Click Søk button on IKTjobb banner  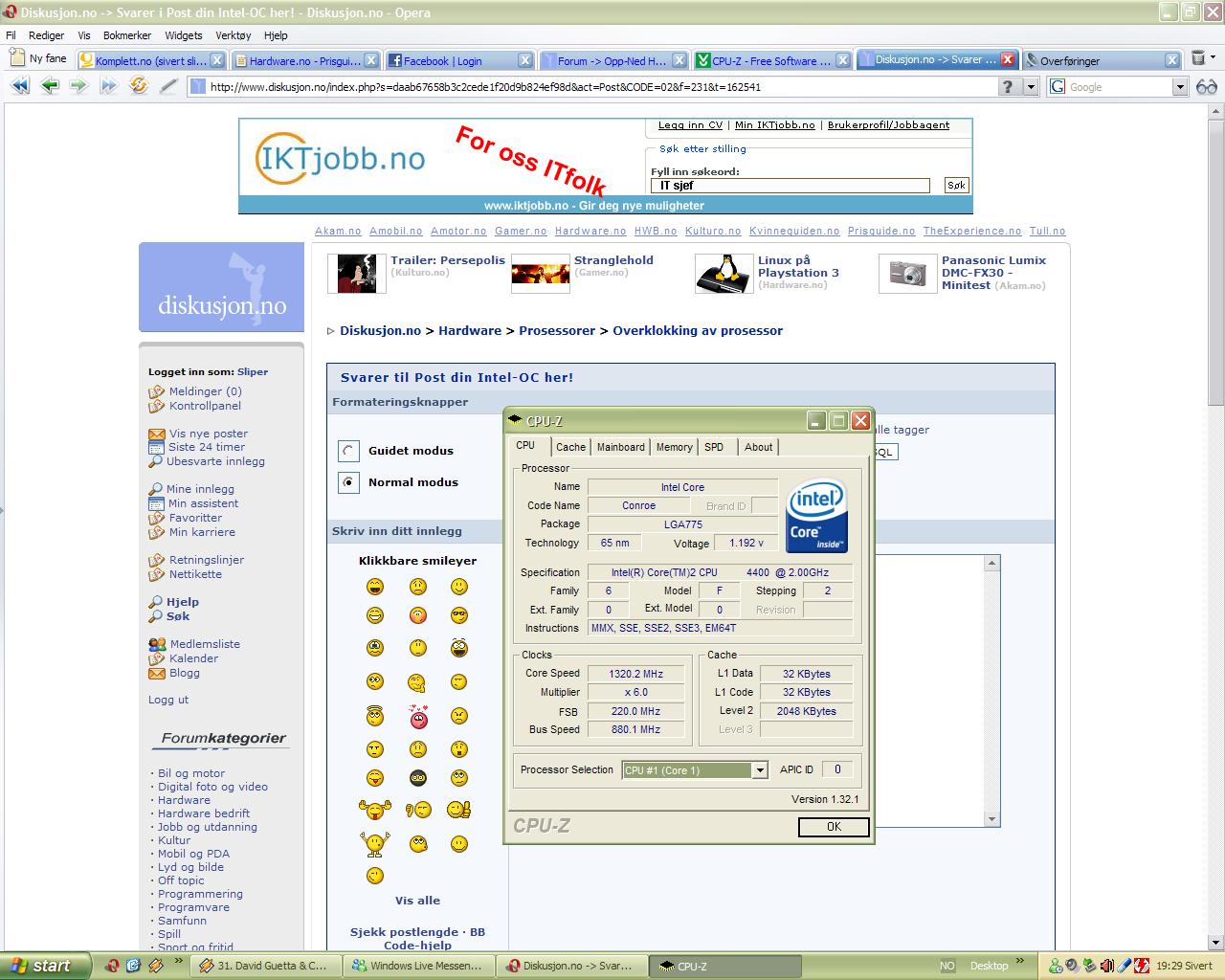pos(956,186)
